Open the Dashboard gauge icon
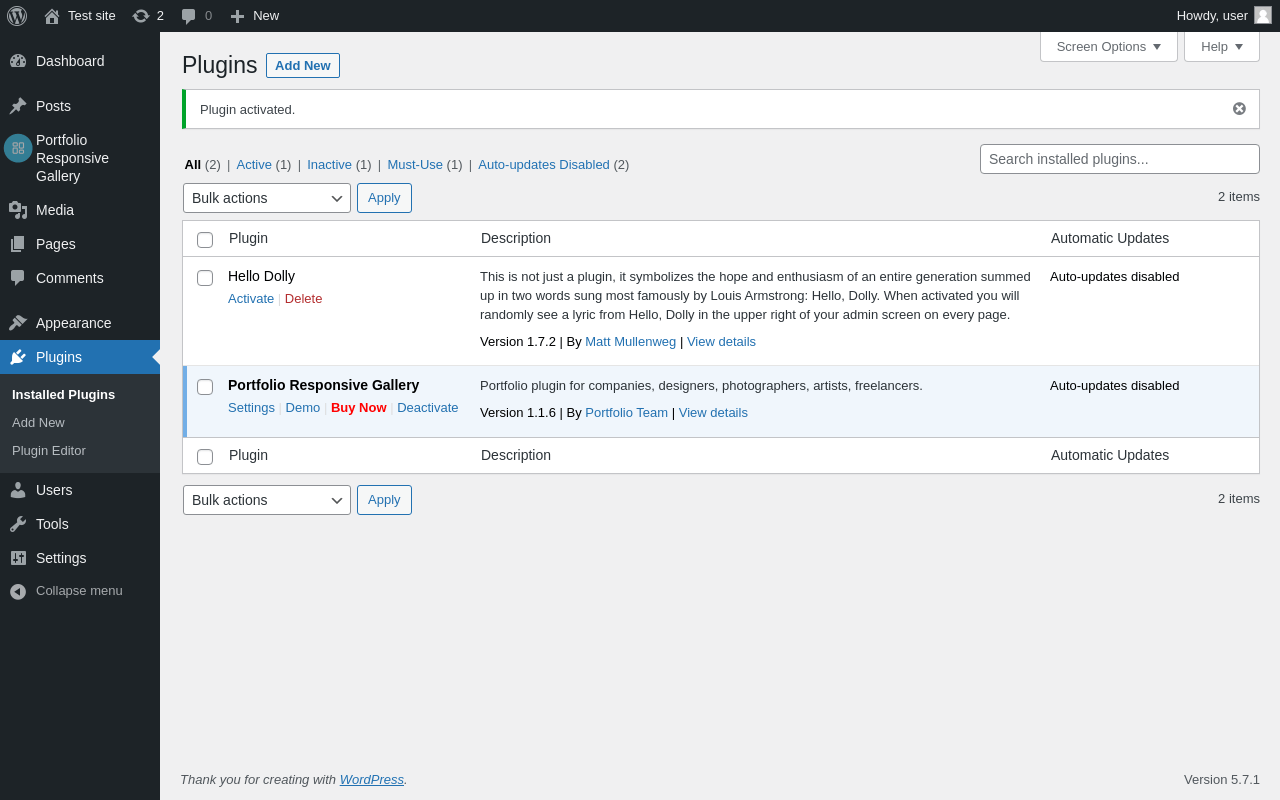Screen dimensions: 1280x800 [x=18, y=61]
